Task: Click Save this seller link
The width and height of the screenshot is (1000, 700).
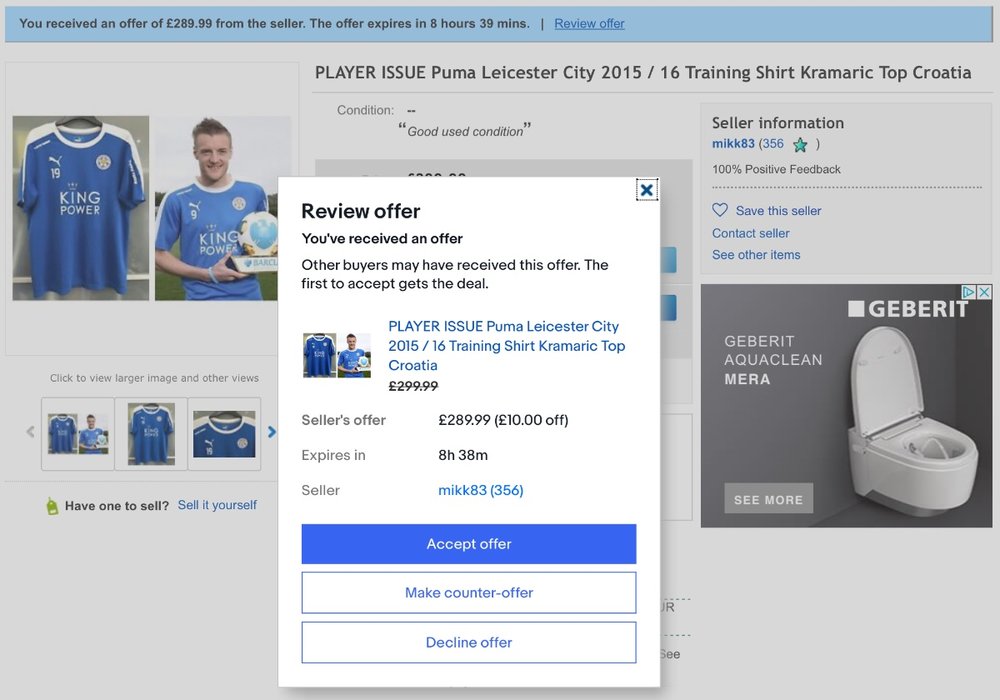Action: (778, 211)
